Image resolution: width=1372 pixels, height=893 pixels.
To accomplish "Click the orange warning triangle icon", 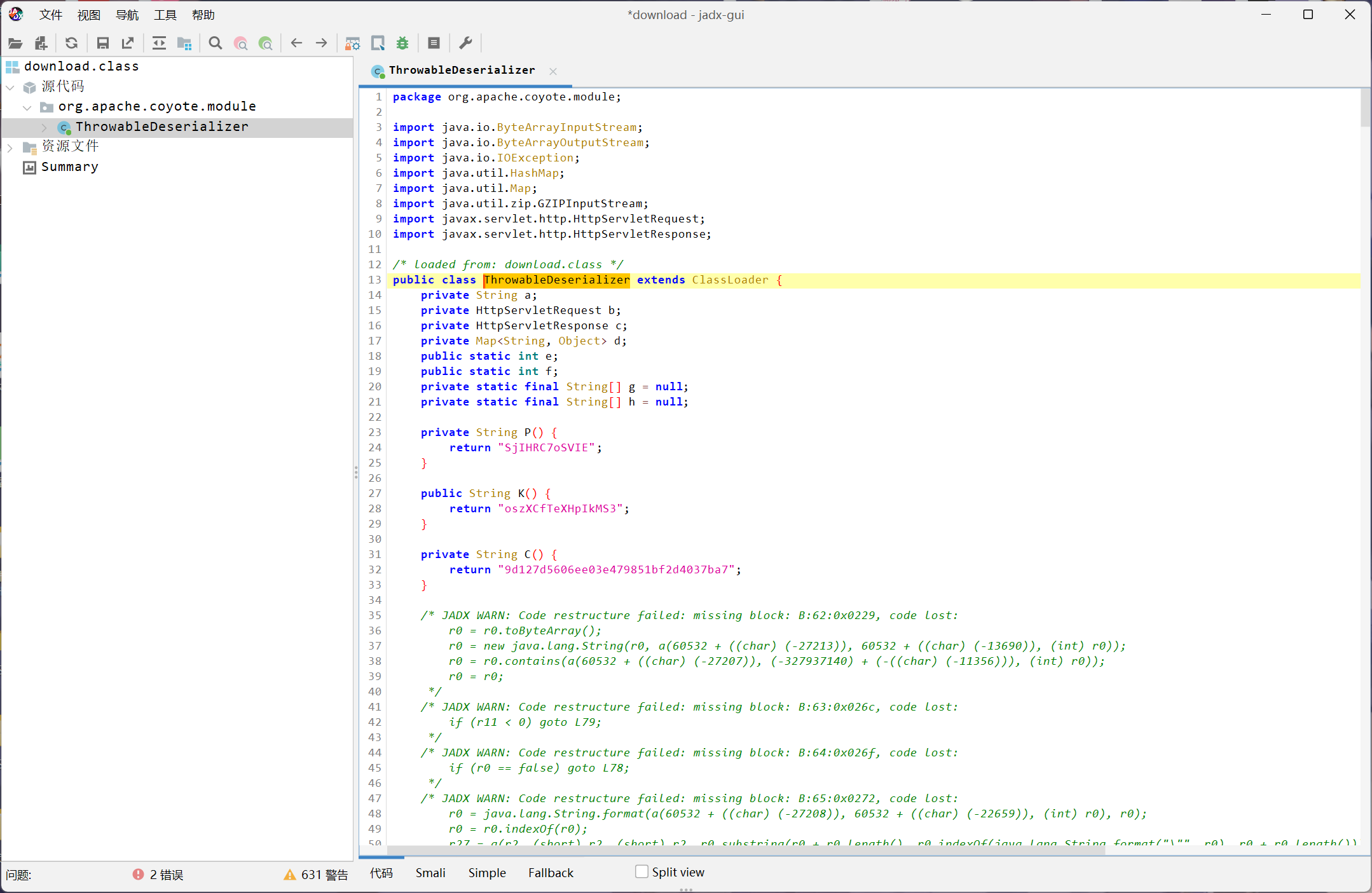I will pos(290,875).
